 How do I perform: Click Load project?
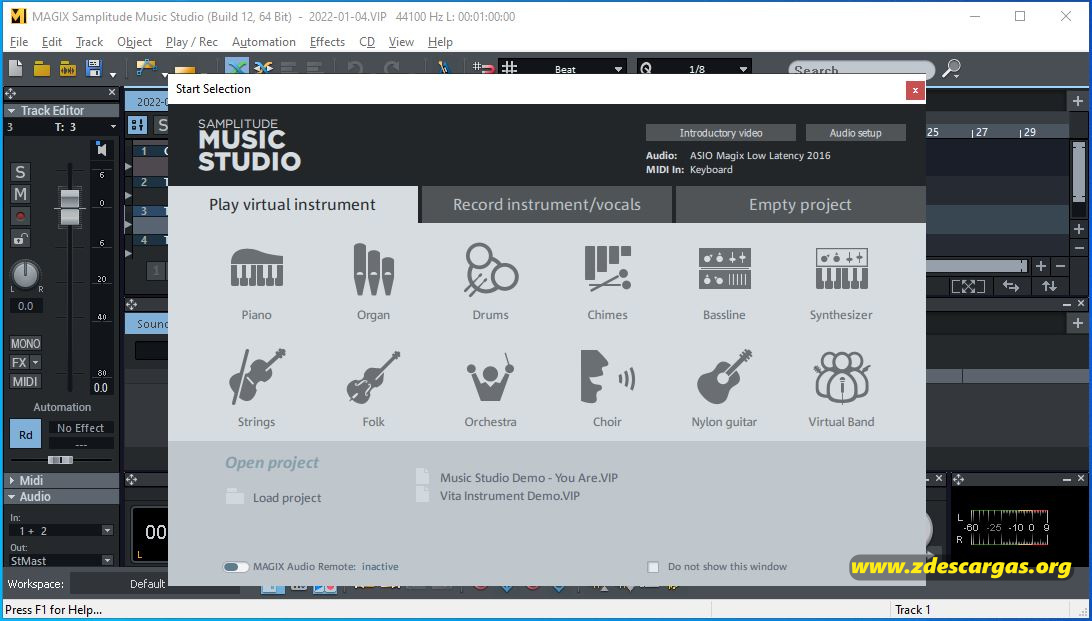coord(274,498)
